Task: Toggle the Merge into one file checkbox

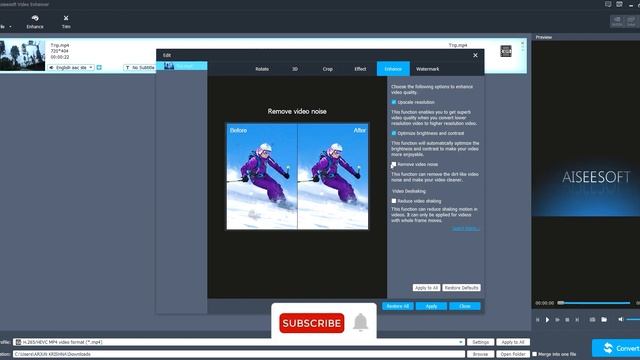Action: pyautogui.click(x=534, y=354)
